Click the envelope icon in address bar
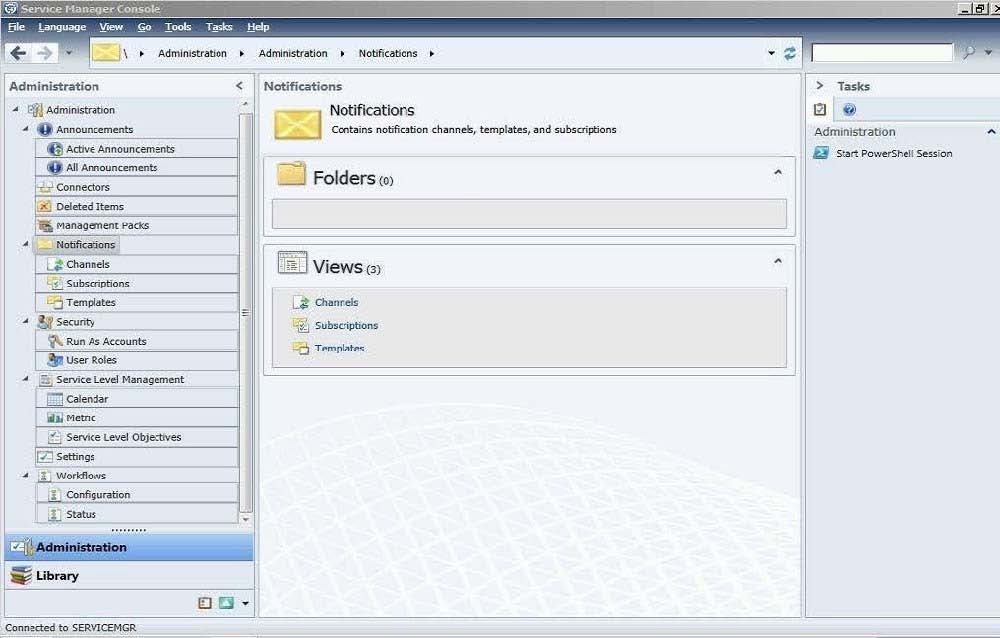This screenshot has height=638, width=1000. coord(105,52)
